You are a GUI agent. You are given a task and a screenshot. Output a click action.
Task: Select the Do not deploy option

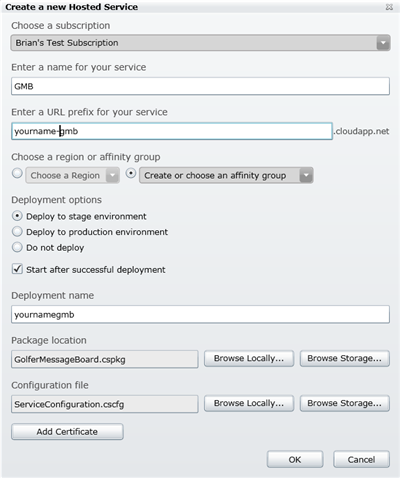17,247
